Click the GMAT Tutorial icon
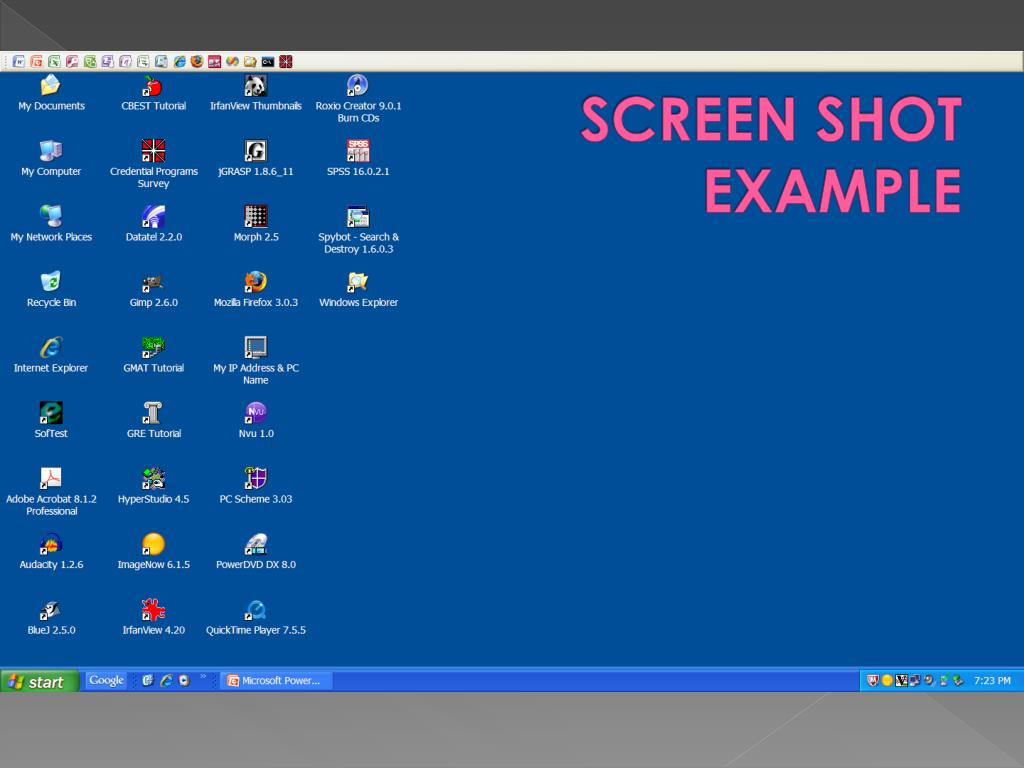This screenshot has height=768, width=1024. tap(153, 355)
